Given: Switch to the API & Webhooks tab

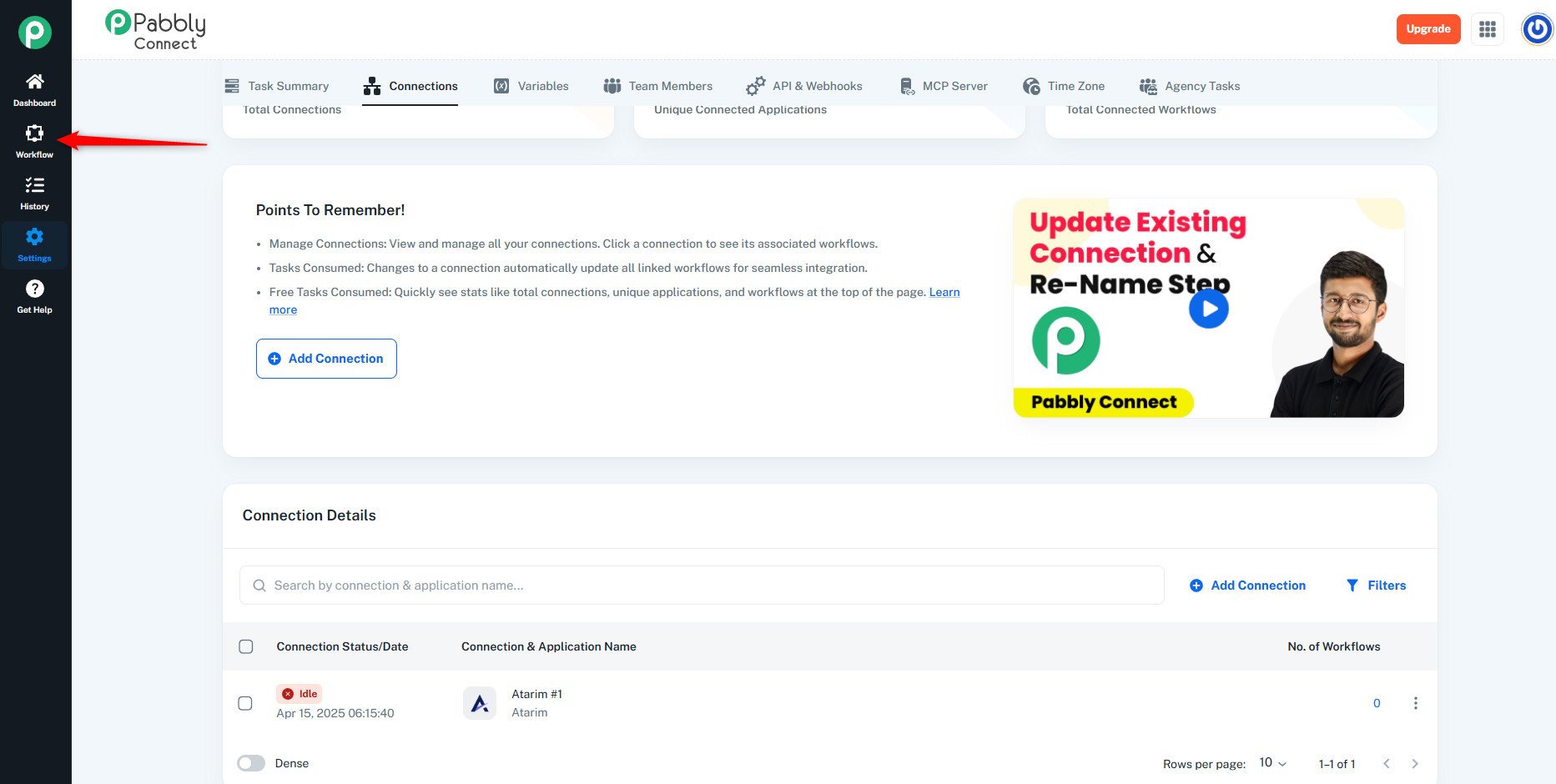Looking at the screenshot, I should pos(804,86).
